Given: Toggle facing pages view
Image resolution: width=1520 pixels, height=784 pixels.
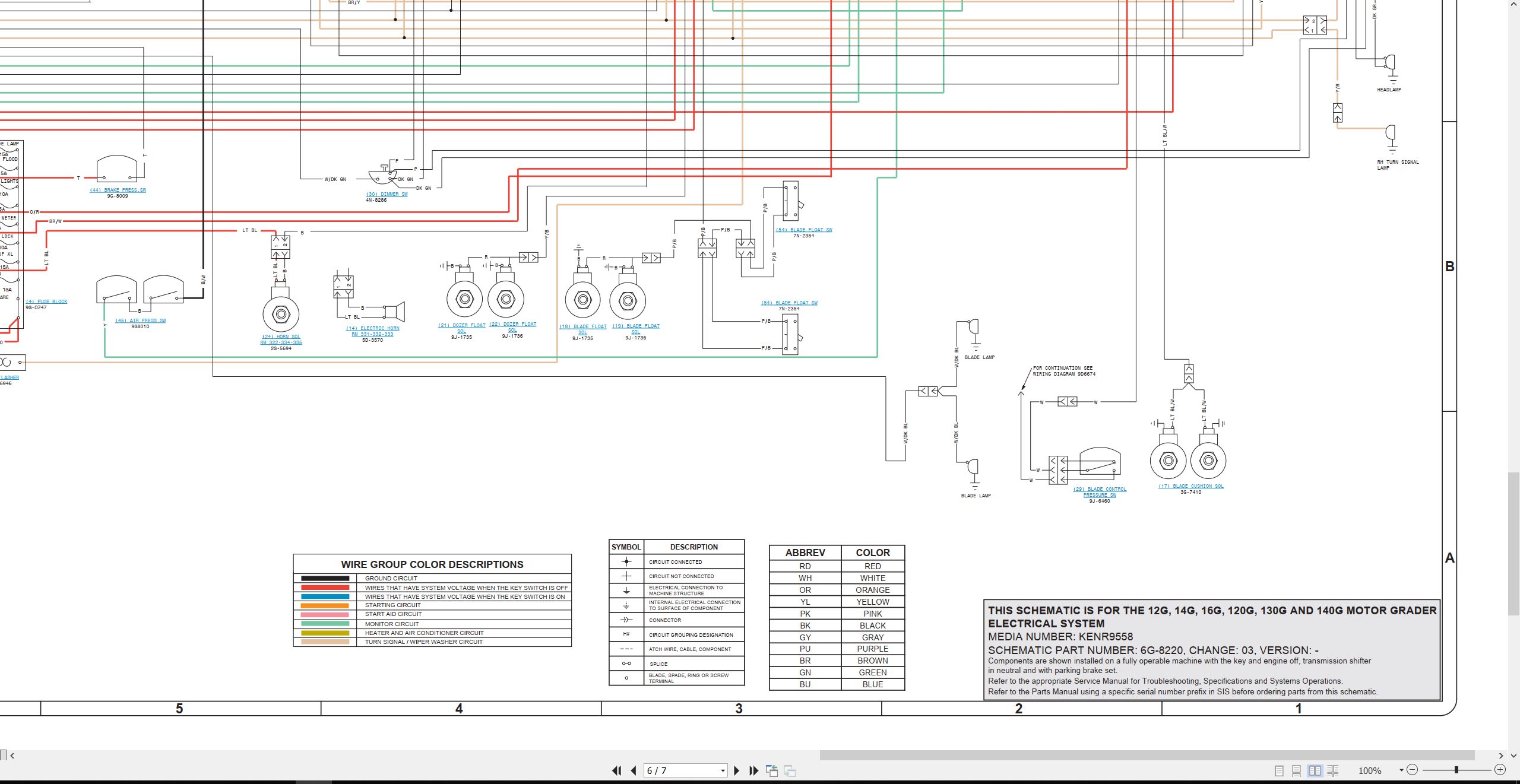Looking at the screenshot, I should (x=1315, y=770).
